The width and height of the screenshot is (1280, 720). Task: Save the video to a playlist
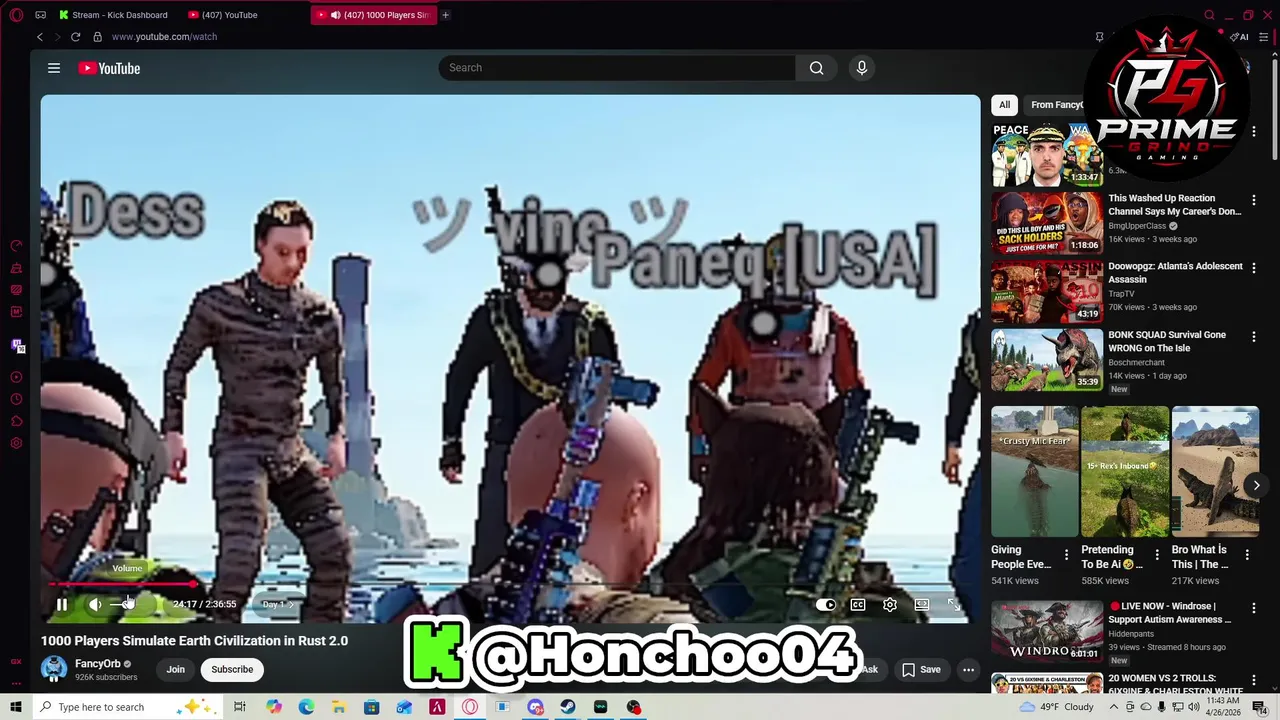921,669
